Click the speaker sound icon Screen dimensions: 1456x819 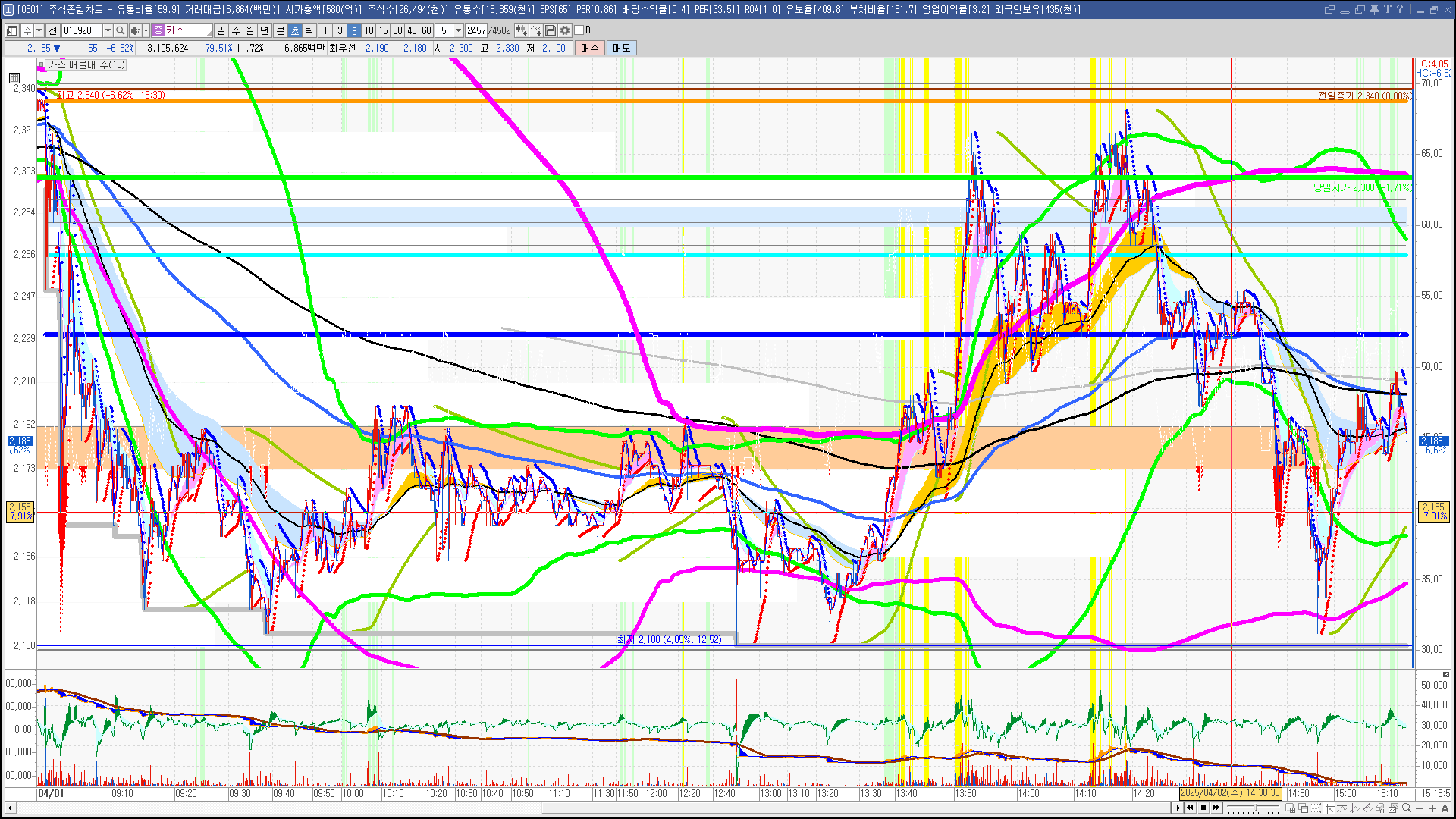[134, 30]
